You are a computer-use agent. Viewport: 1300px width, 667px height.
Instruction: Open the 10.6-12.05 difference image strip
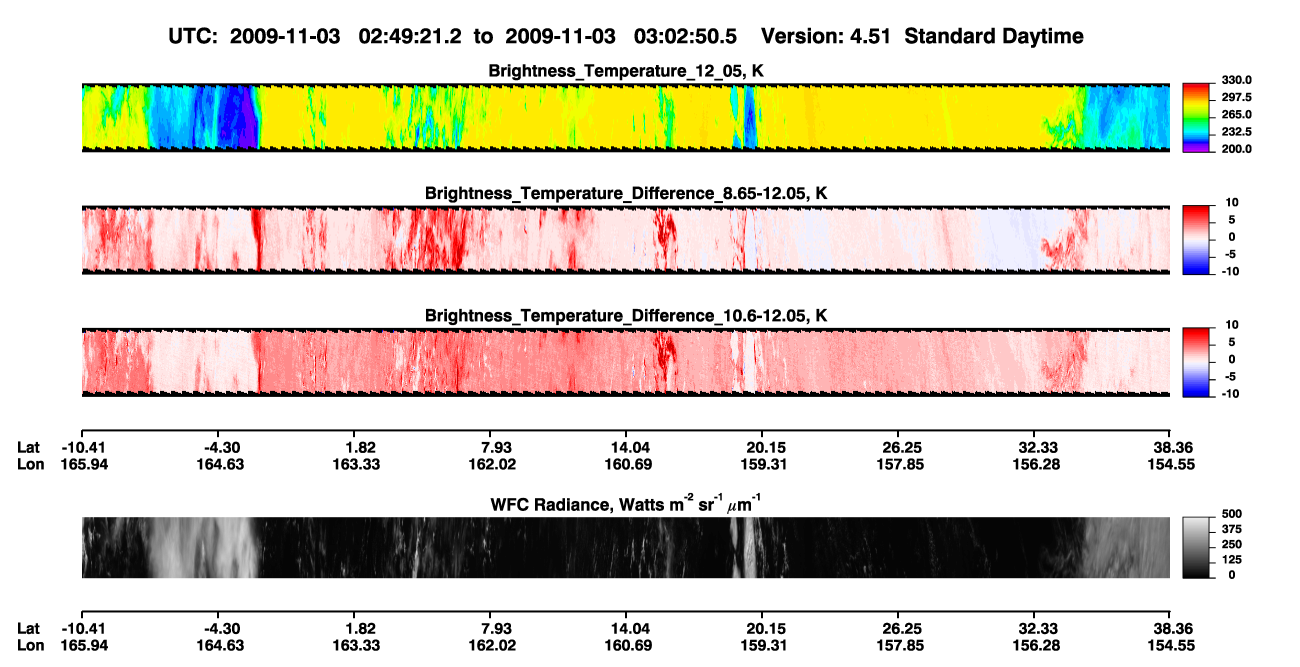pos(626,362)
